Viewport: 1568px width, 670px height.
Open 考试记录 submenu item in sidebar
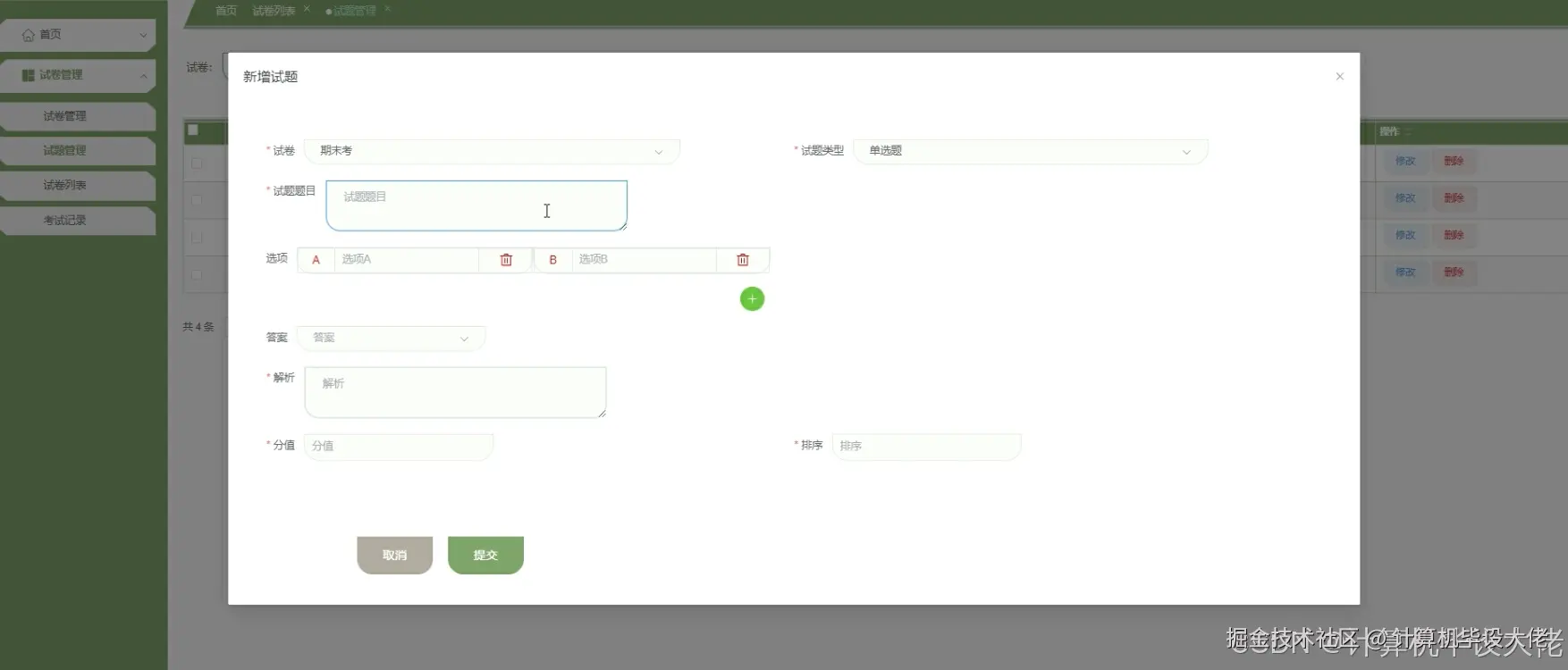click(x=78, y=221)
